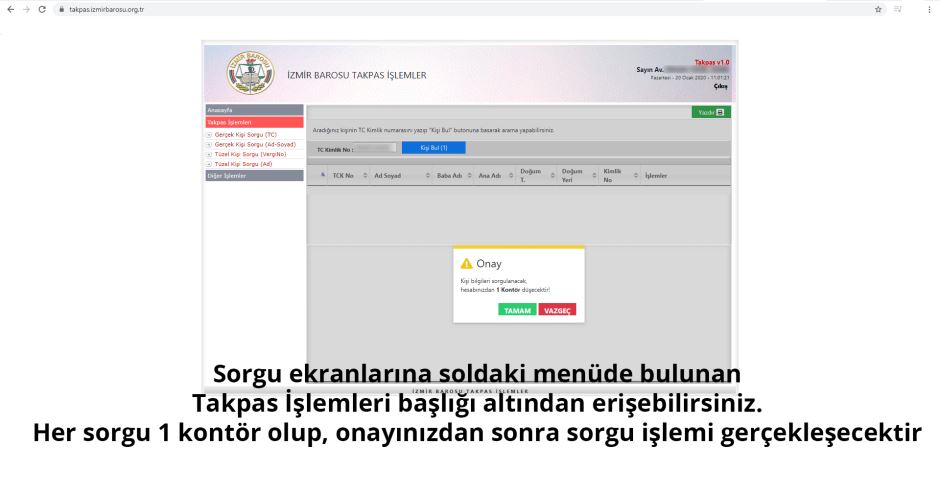Bookmark the page using the star icon
This screenshot has width=940, height=493.
878,10
